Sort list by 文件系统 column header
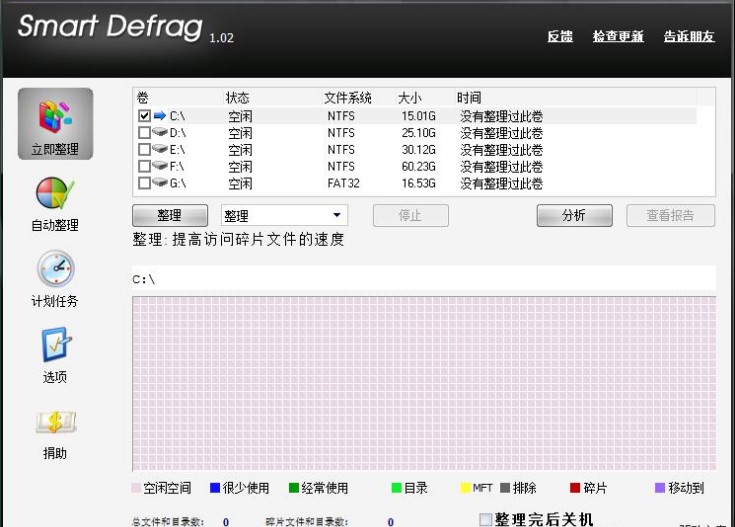 pyautogui.click(x=347, y=98)
